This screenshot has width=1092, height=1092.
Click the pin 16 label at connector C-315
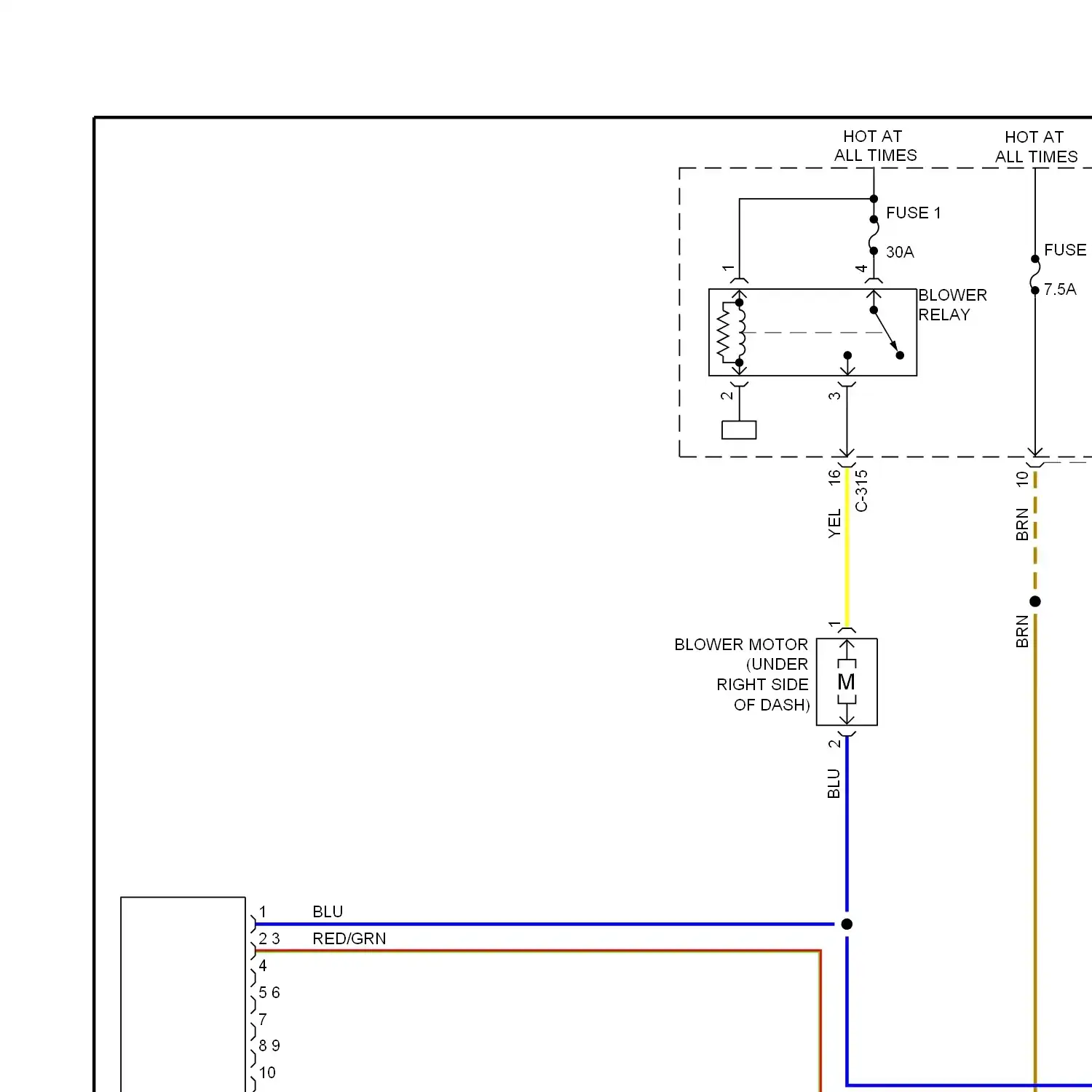pyautogui.click(x=834, y=478)
